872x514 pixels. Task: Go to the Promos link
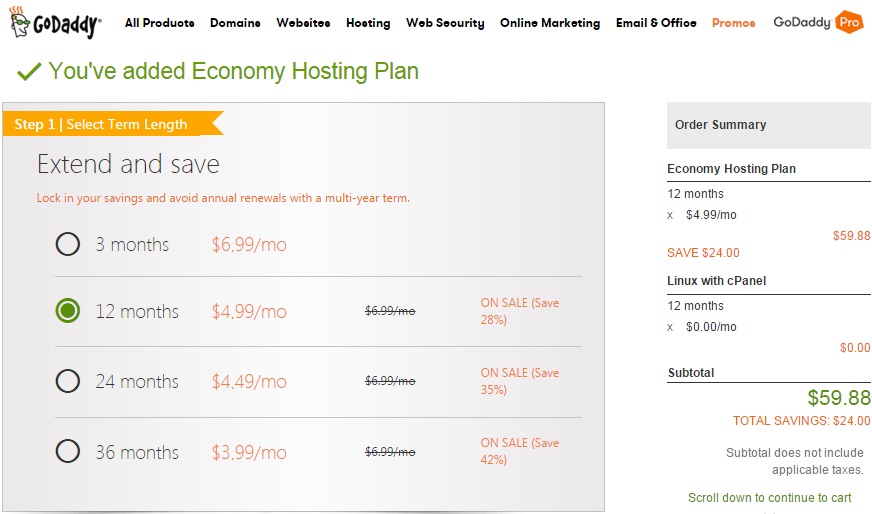coord(733,23)
